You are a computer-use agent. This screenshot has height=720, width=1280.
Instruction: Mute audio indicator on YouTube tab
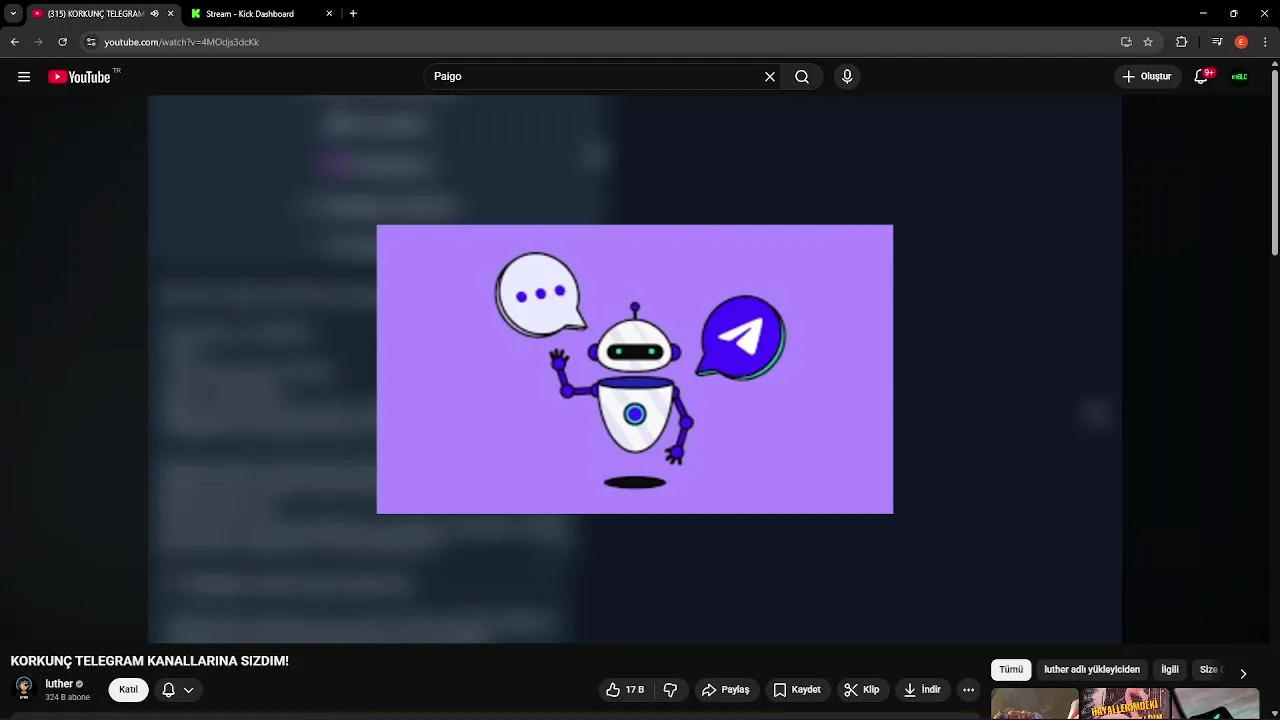pos(154,14)
